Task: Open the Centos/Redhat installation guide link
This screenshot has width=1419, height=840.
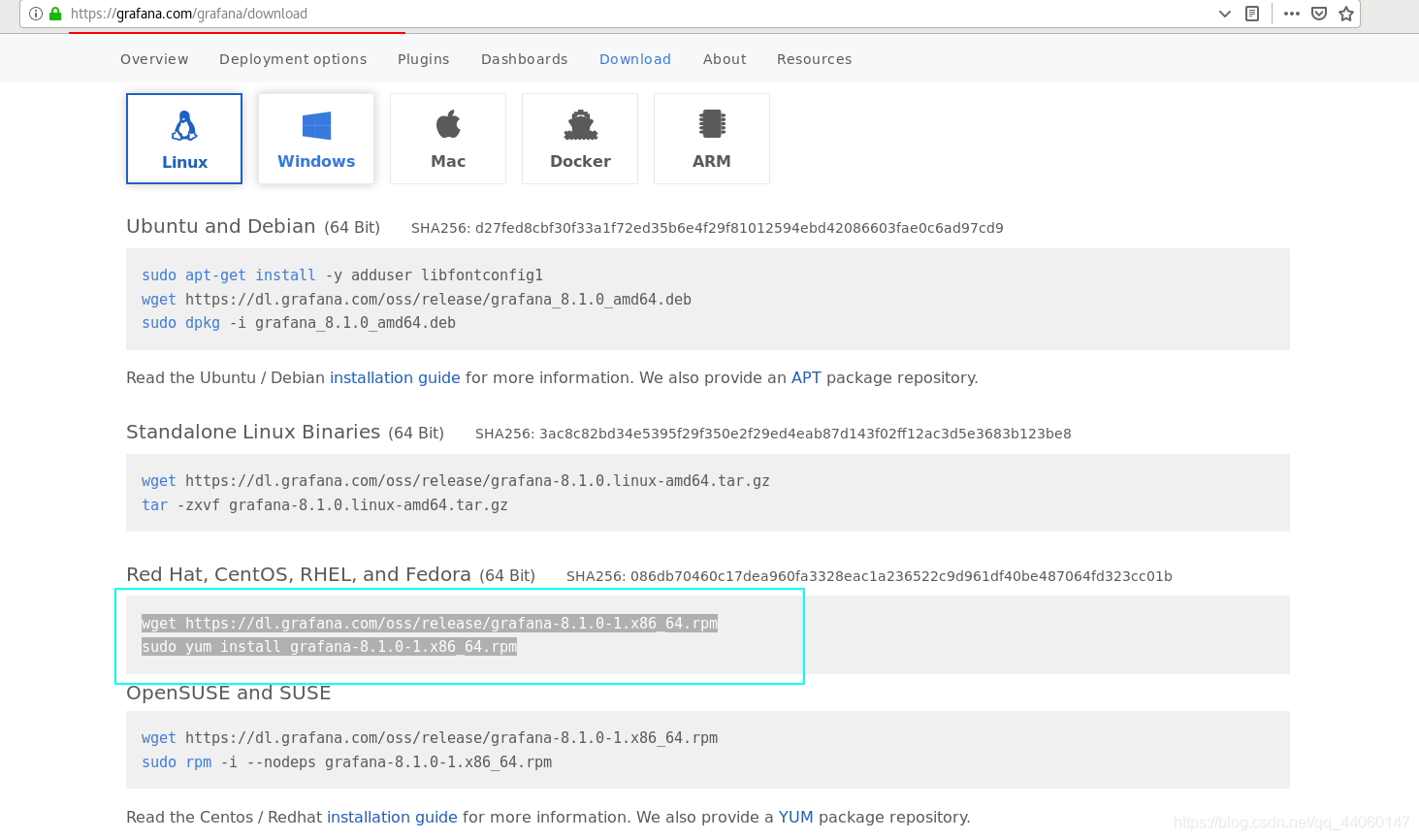Action: tap(392, 818)
